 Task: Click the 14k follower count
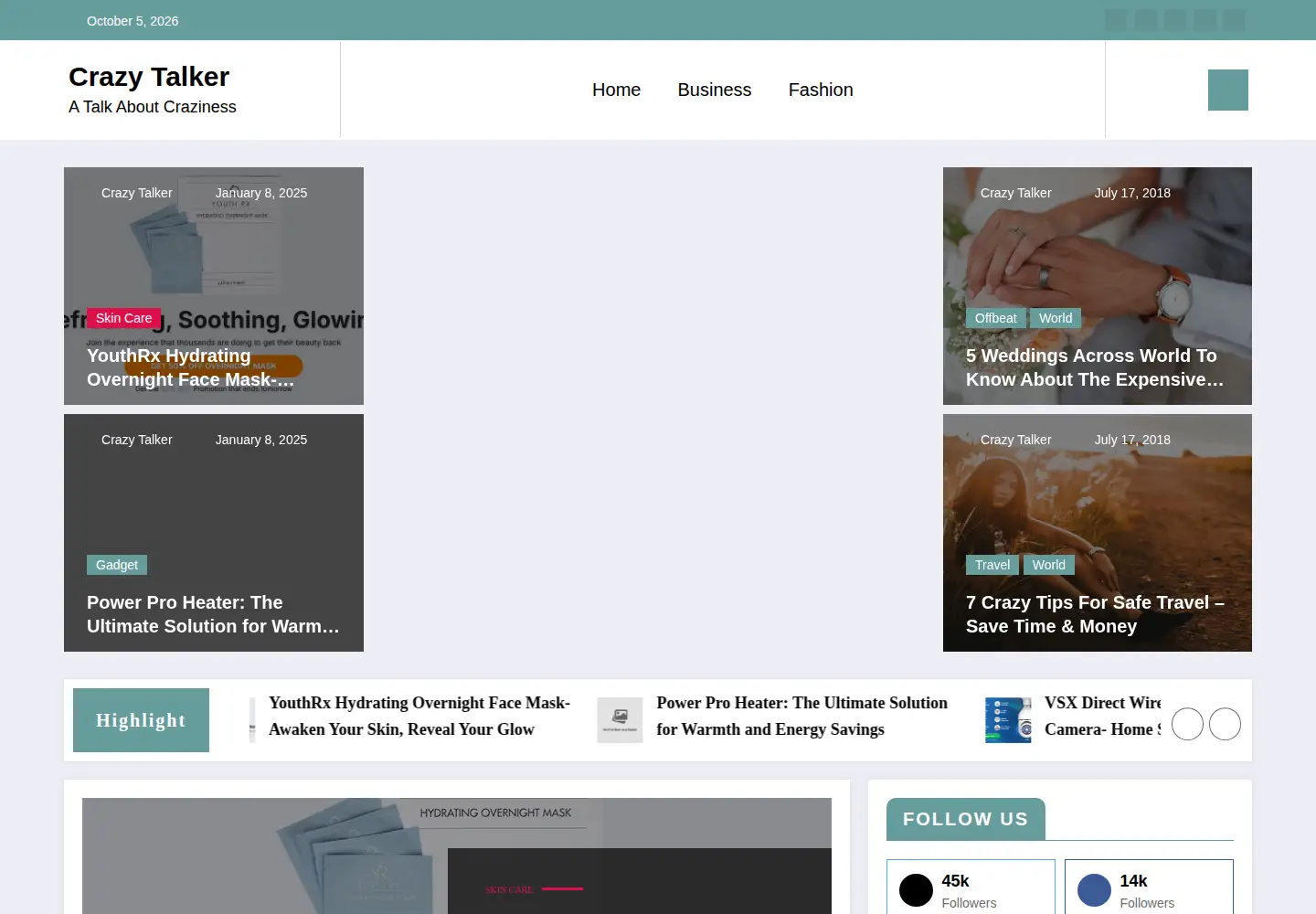pyautogui.click(x=1133, y=881)
